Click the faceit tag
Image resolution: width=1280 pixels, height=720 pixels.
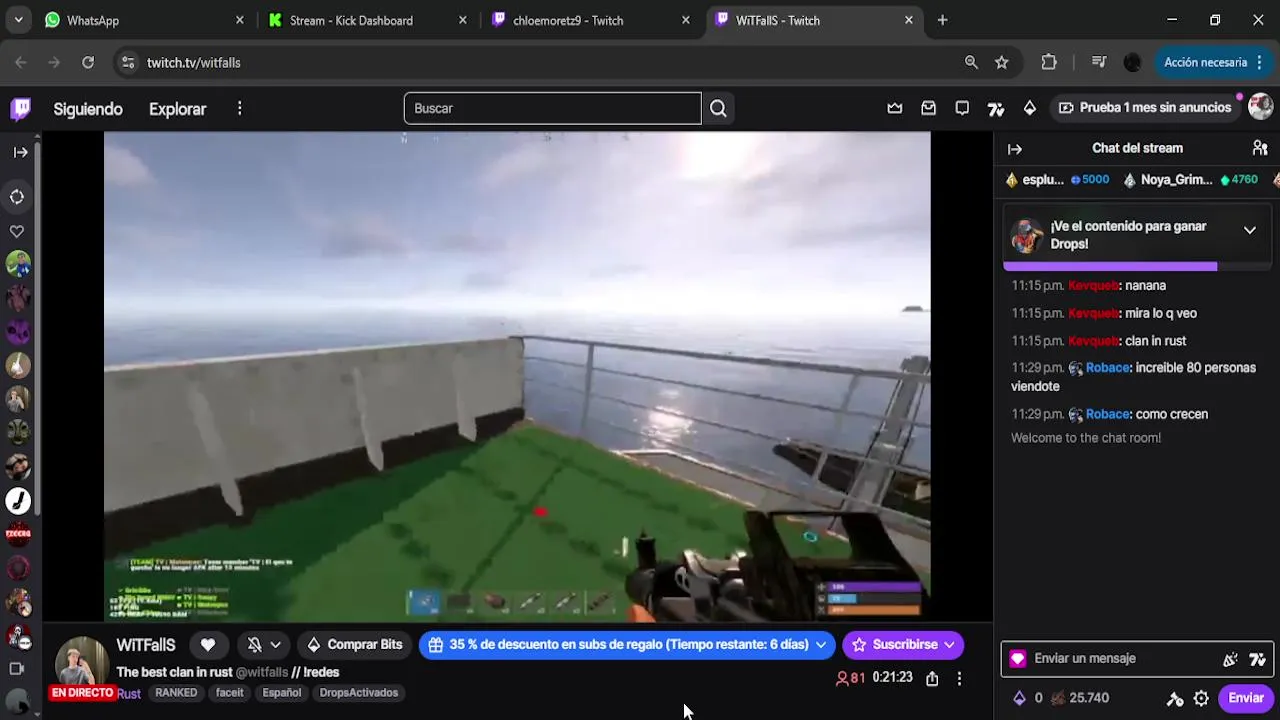pyautogui.click(x=229, y=693)
